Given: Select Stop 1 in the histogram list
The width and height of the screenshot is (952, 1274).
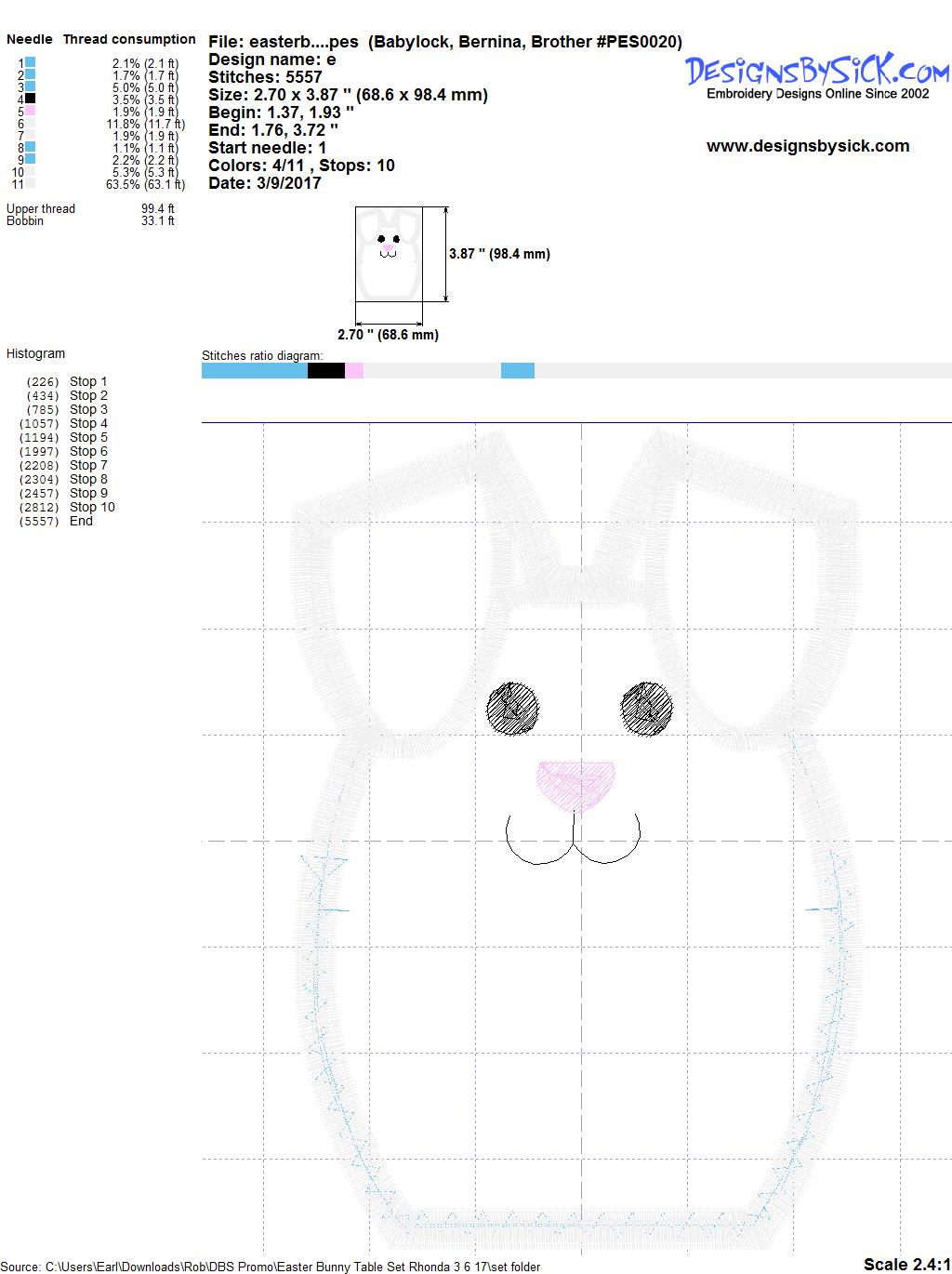Looking at the screenshot, I should [88, 381].
